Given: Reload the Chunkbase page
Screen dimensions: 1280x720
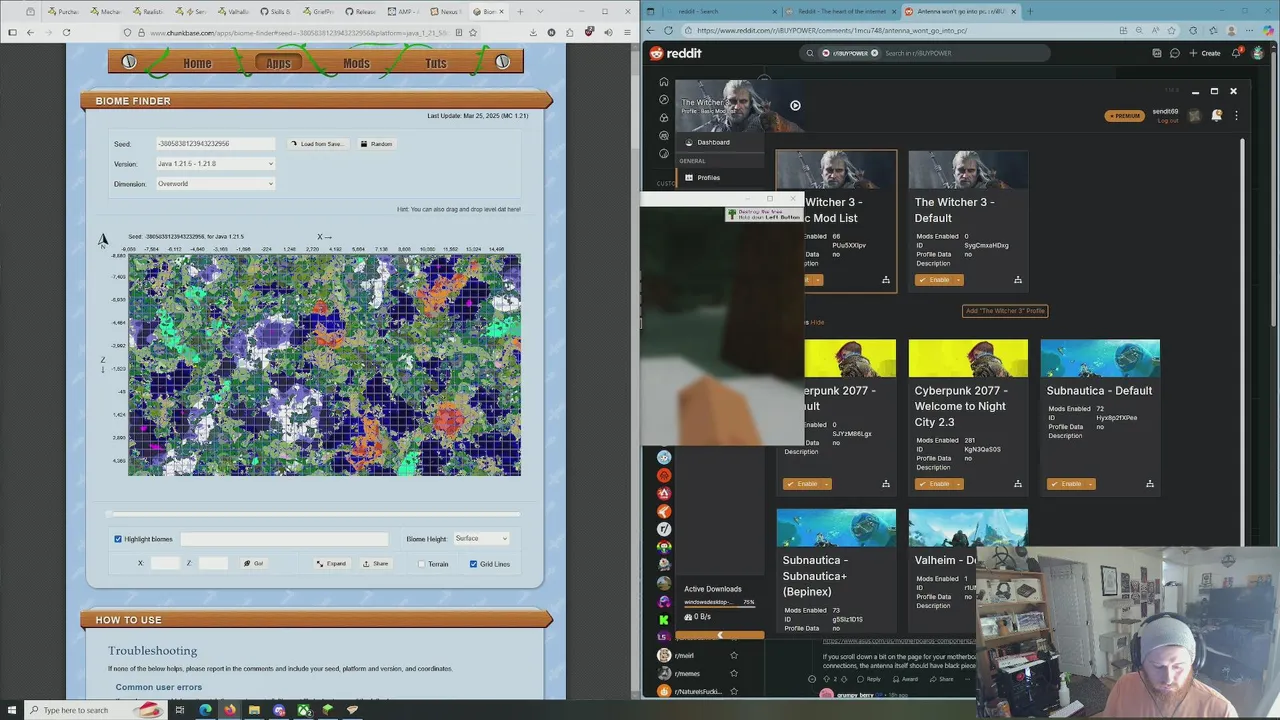Looking at the screenshot, I should tap(66, 32).
